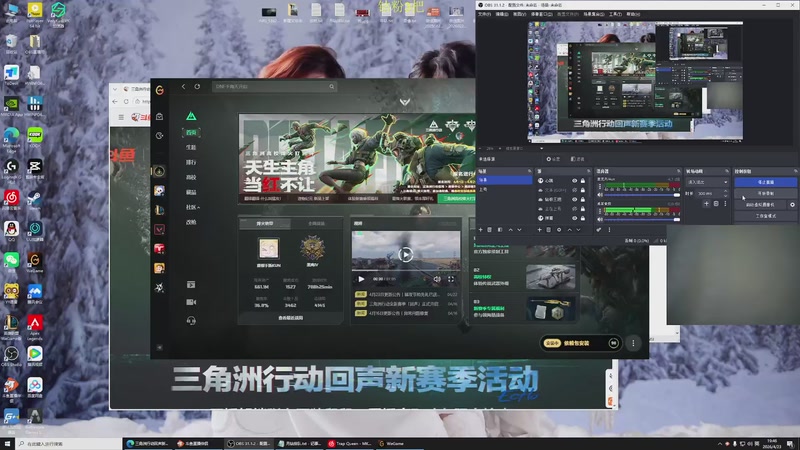Open the Windows Start menu

pyautogui.click(x=7, y=443)
